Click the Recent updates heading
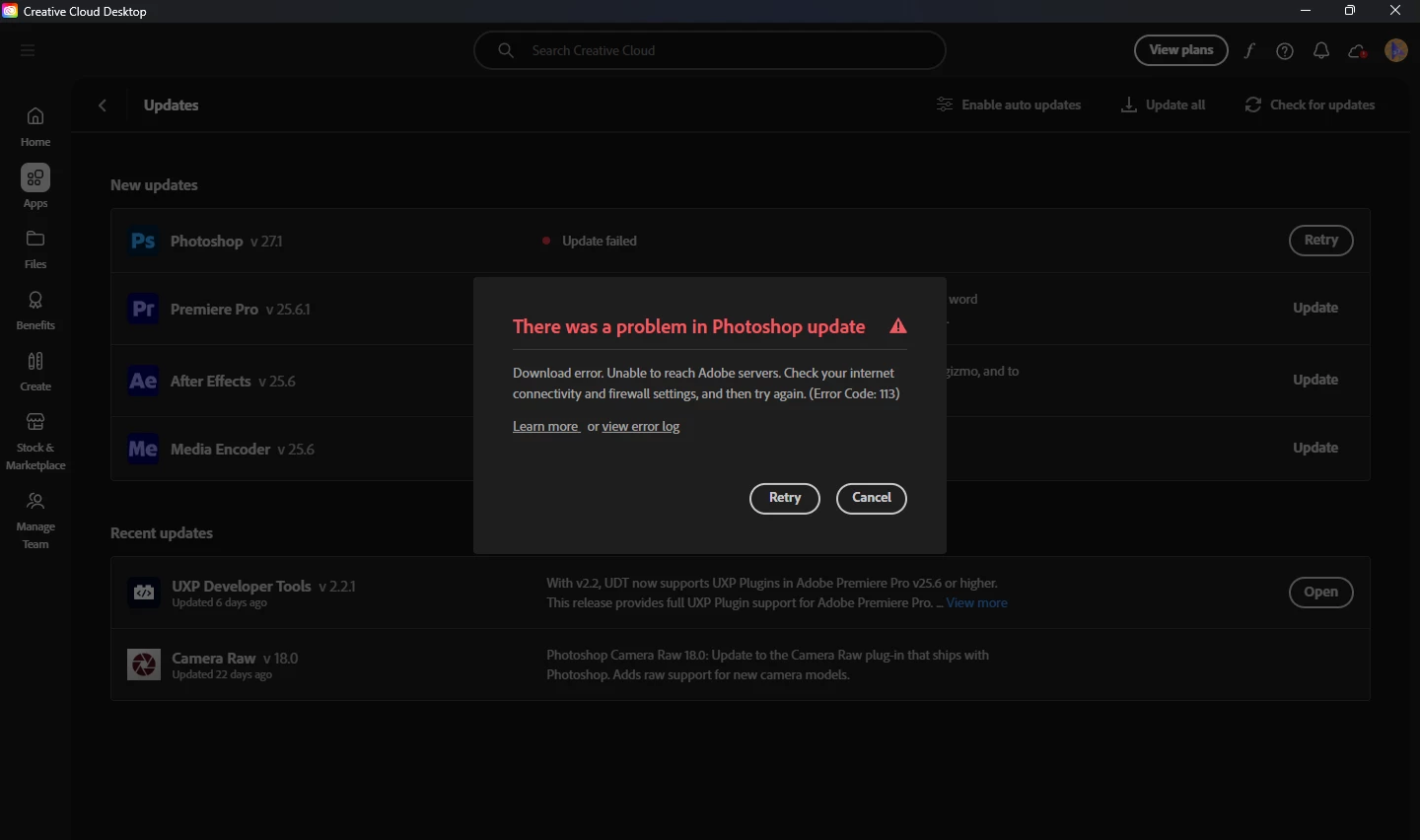1420x840 pixels. tap(162, 533)
